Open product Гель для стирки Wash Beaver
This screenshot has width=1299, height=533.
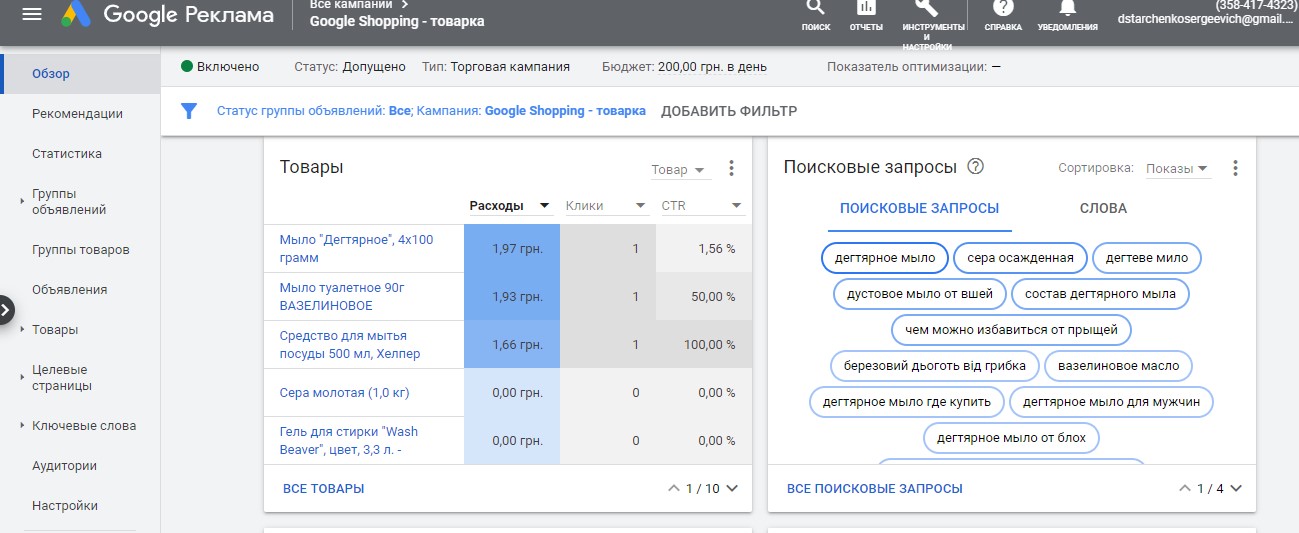coord(349,441)
